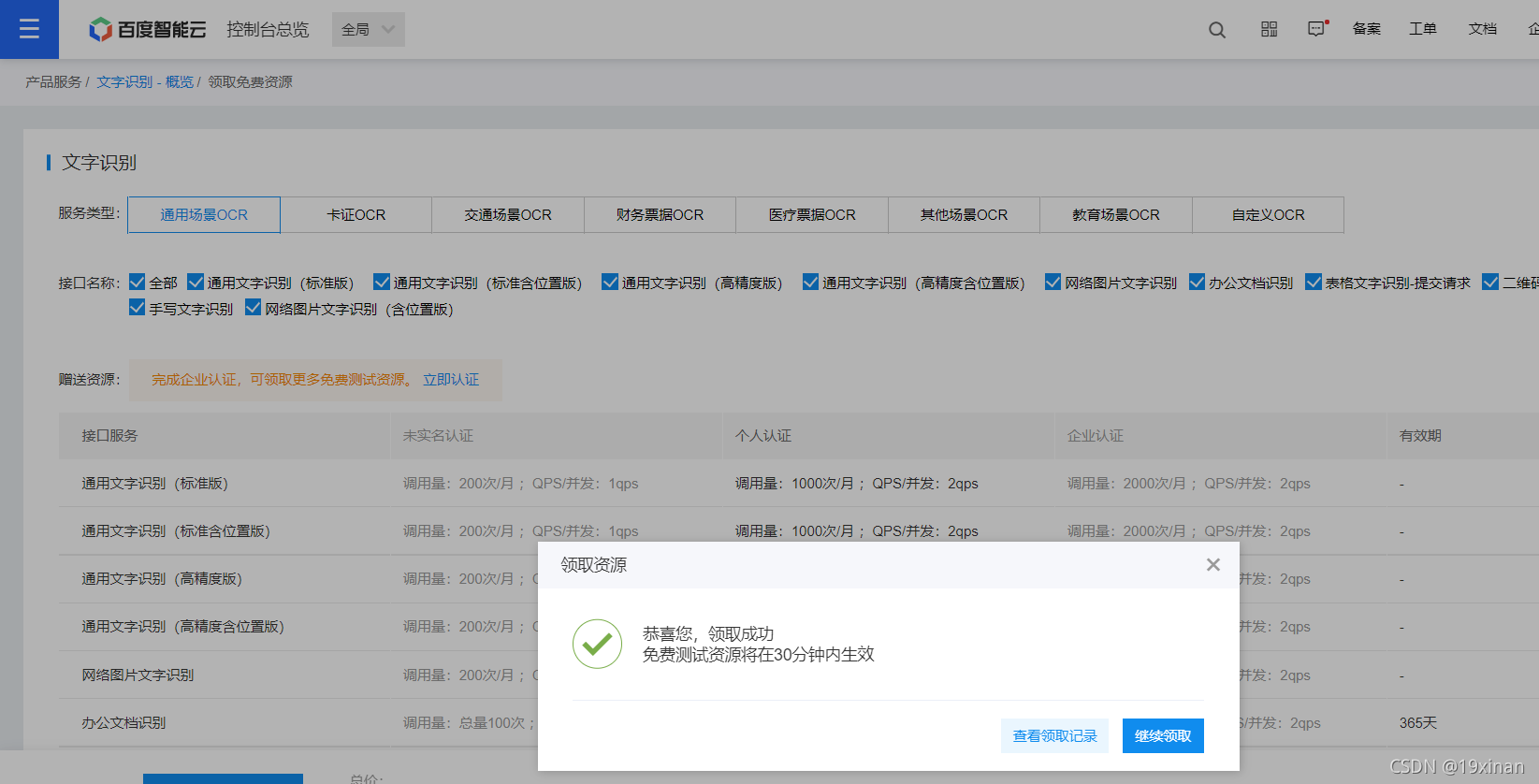
Task: Switch to 财务票据OCR tab
Action: click(x=660, y=215)
